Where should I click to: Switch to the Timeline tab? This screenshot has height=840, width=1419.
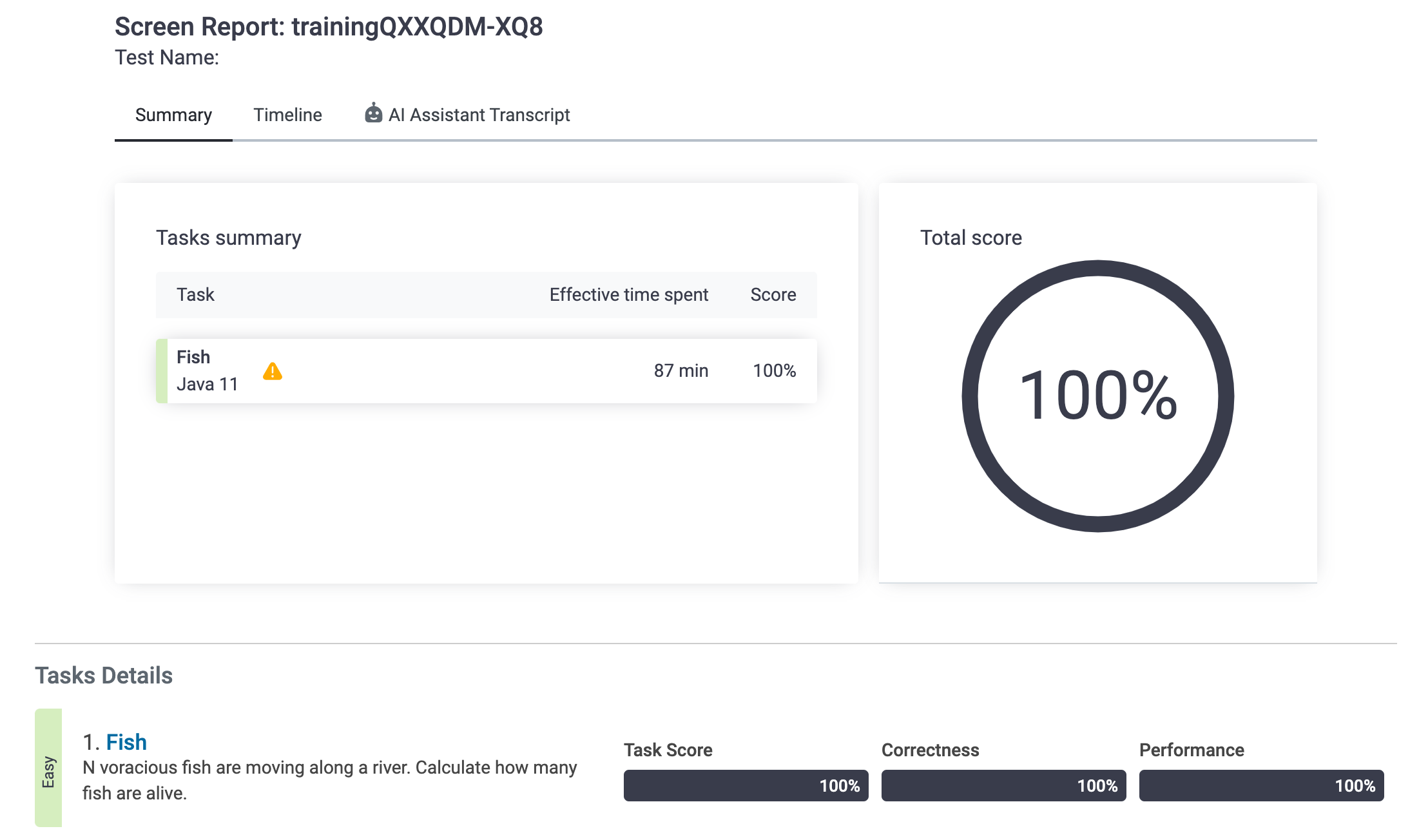pyautogui.click(x=287, y=115)
